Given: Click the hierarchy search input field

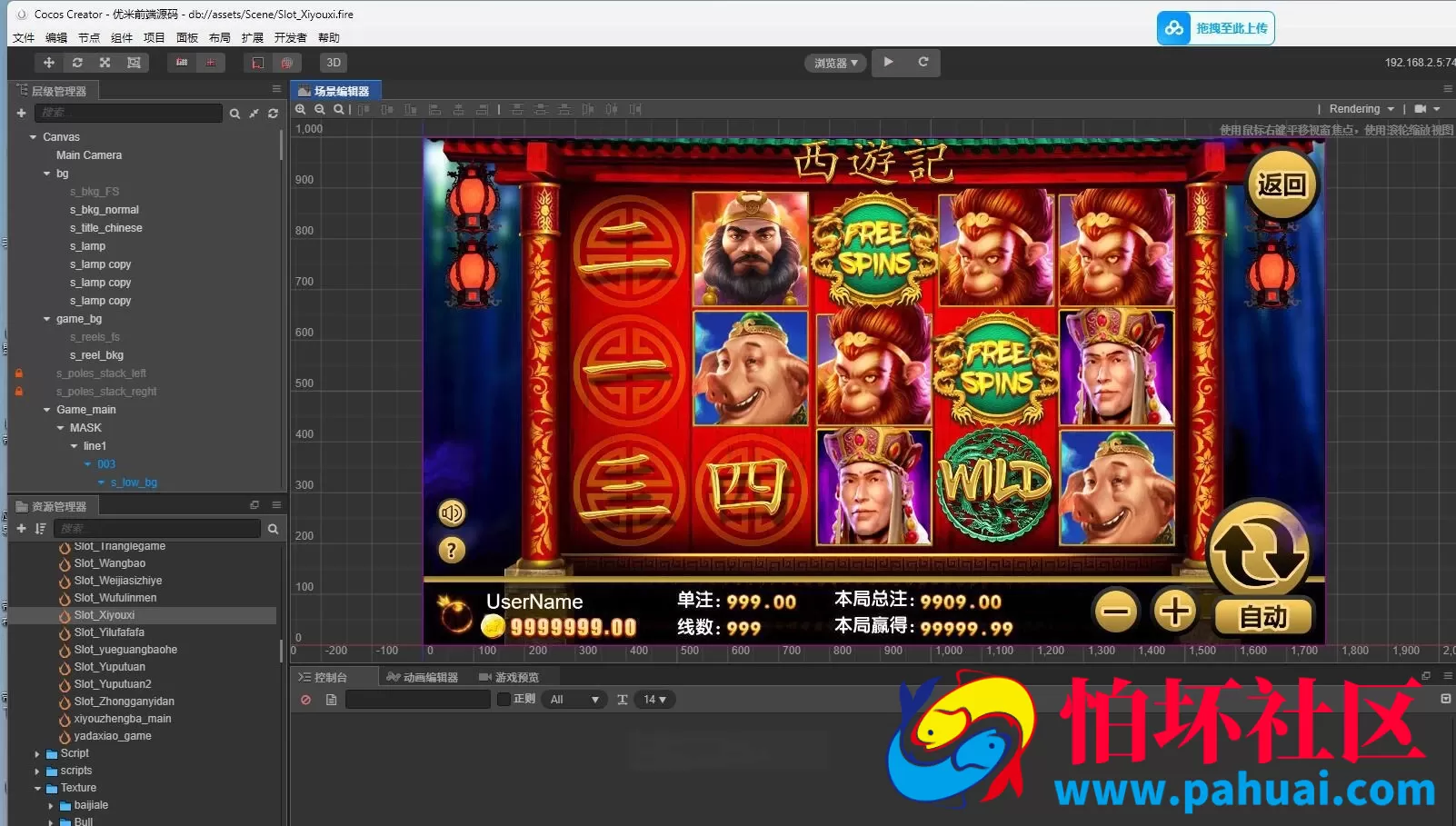Looking at the screenshot, I should click(x=128, y=113).
